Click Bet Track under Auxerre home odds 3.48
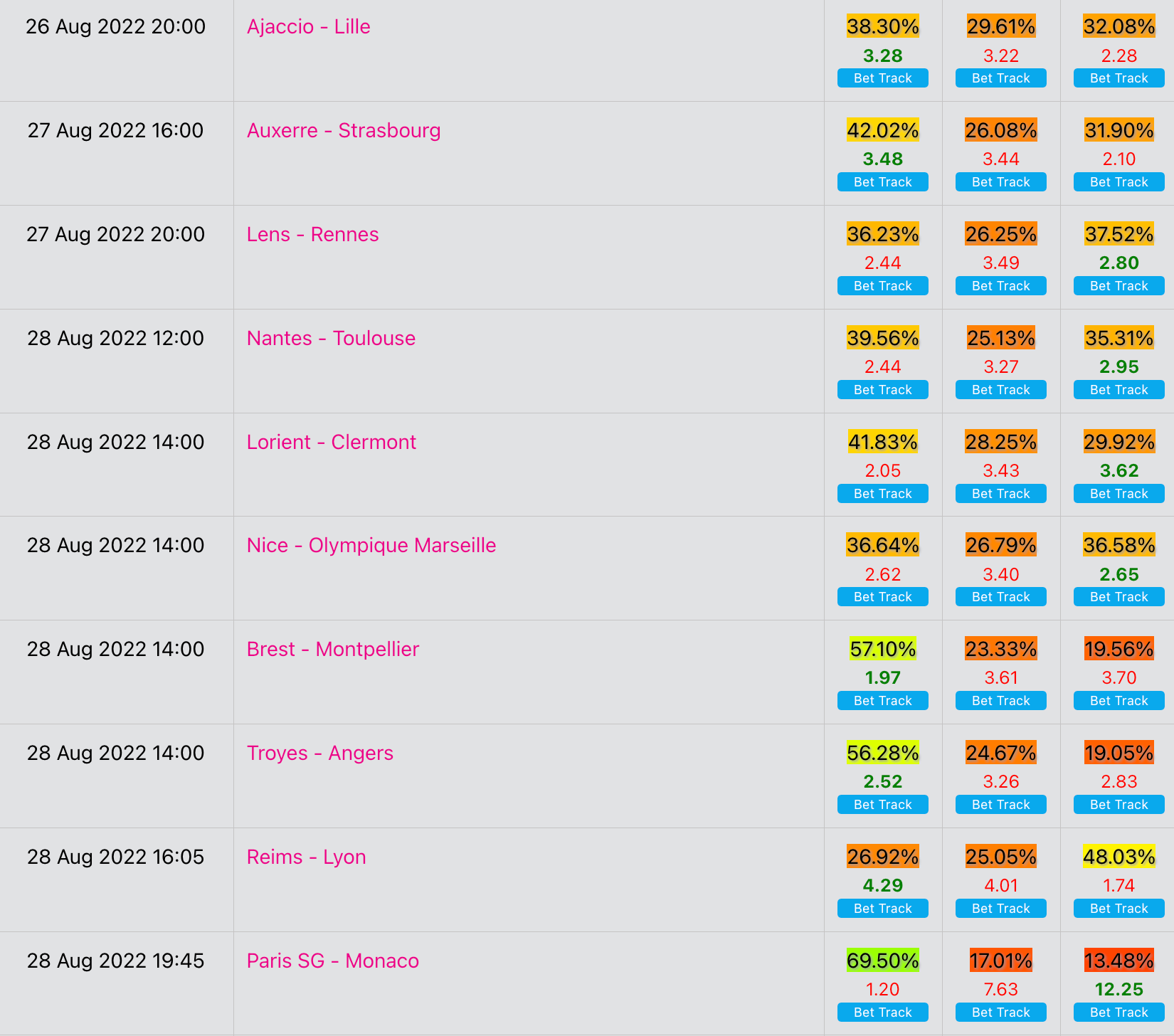 pyautogui.click(x=883, y=182)
